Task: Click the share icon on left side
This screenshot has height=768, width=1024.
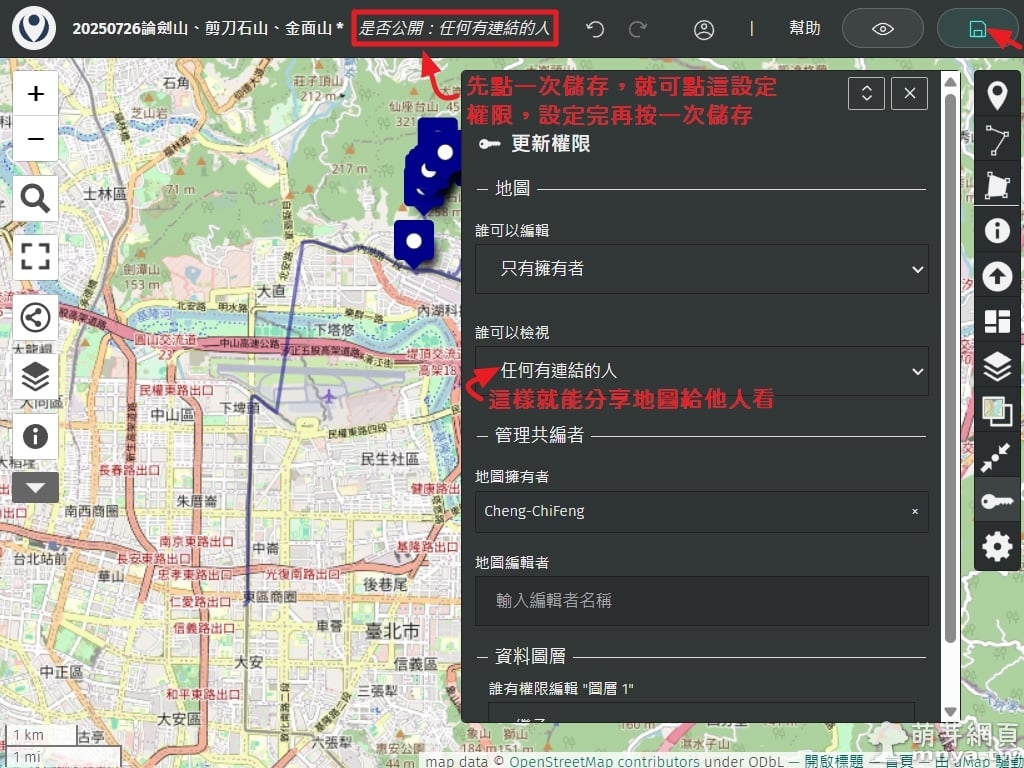Action: 35,318
